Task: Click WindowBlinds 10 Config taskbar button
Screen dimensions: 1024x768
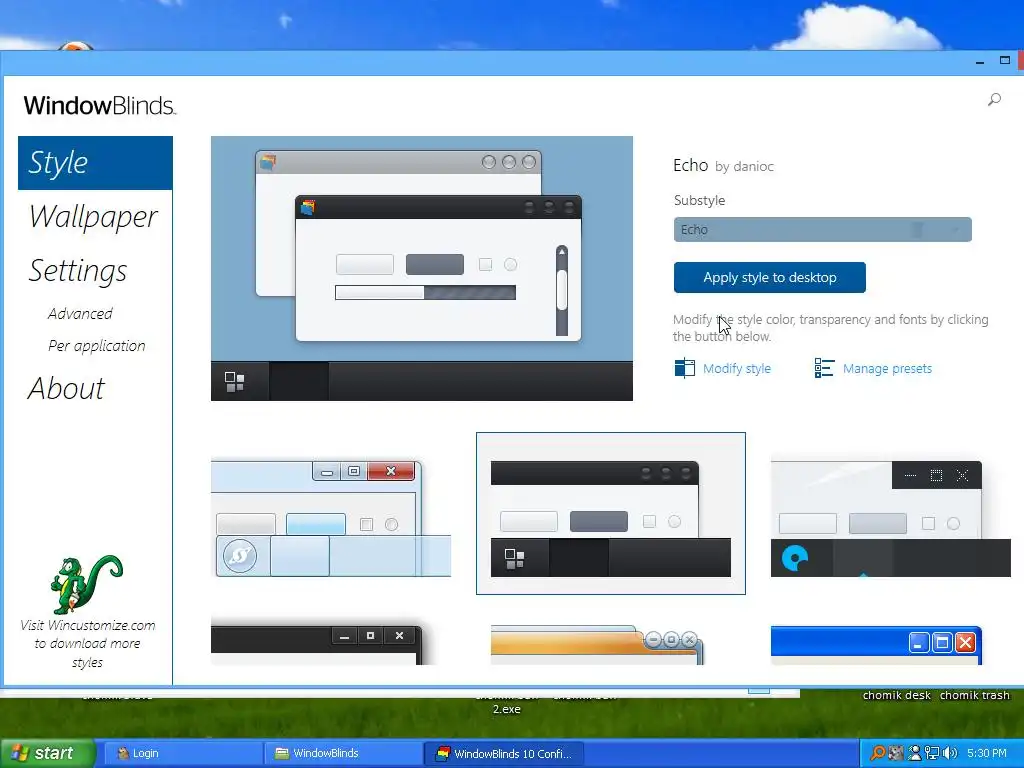Action: point(504,753)
